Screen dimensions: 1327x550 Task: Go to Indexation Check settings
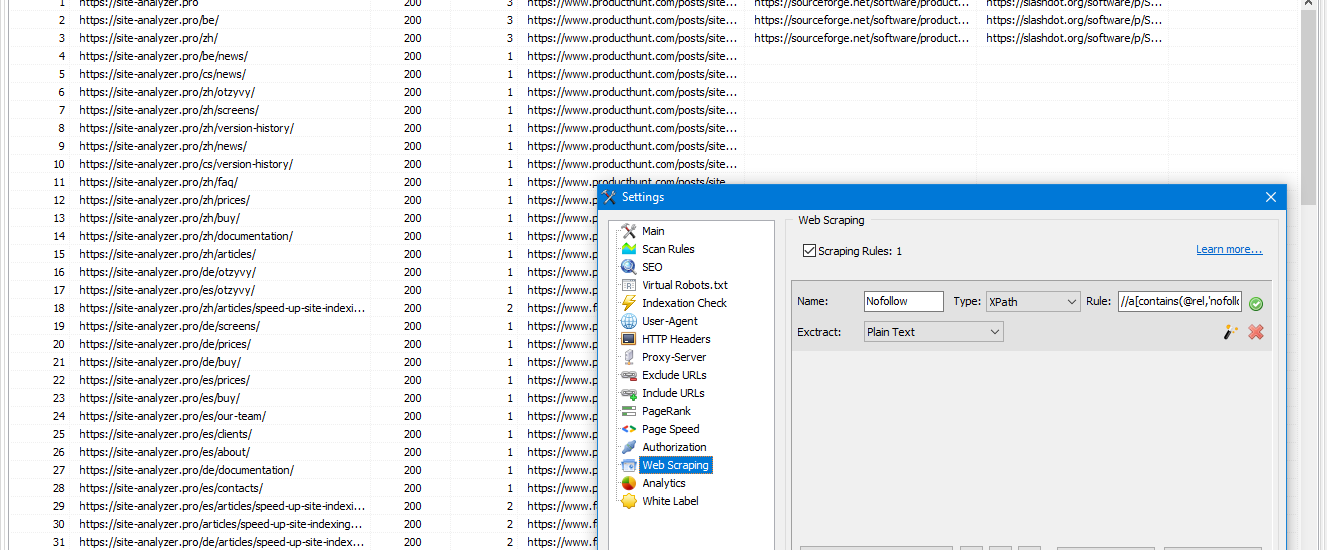684,303
